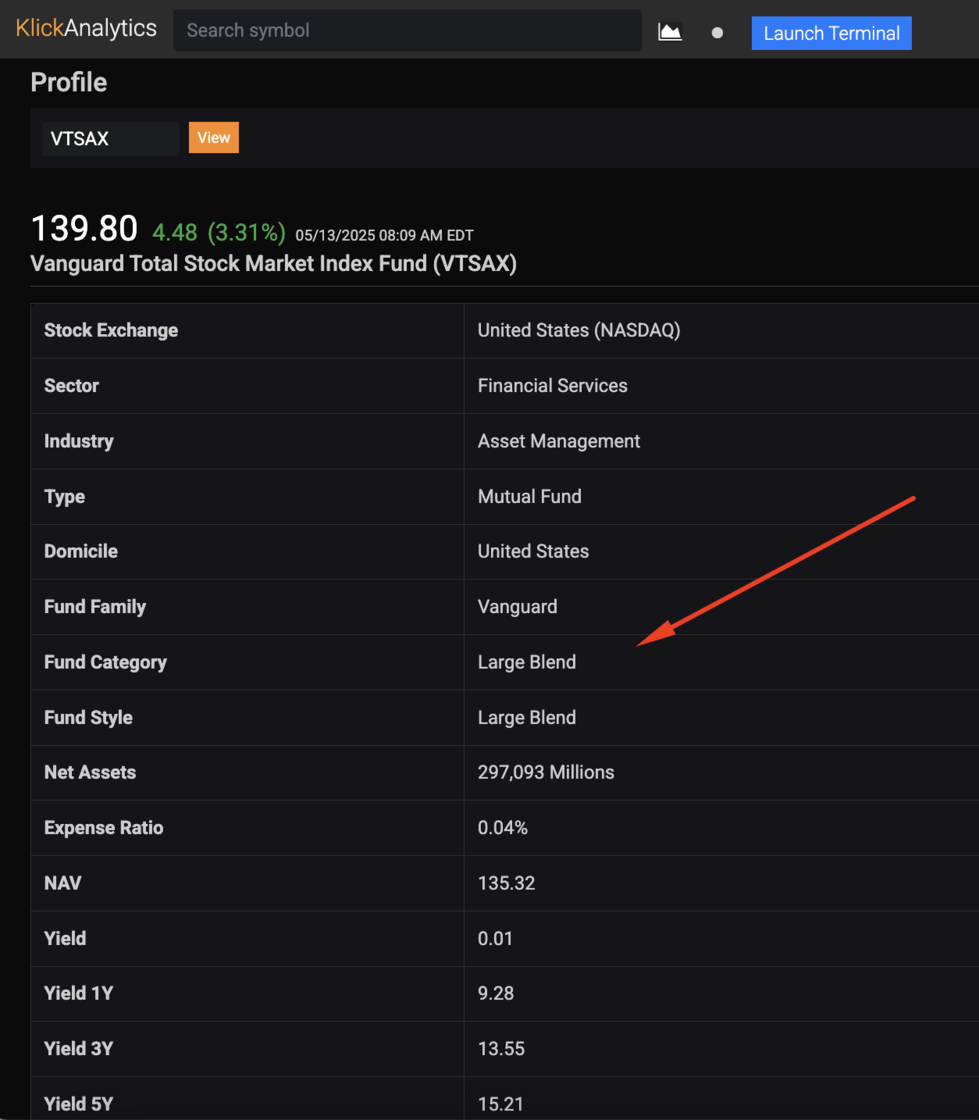Select the Yield value 0.01
This screenshot has height=1120, width=979.
pos(496,939)
